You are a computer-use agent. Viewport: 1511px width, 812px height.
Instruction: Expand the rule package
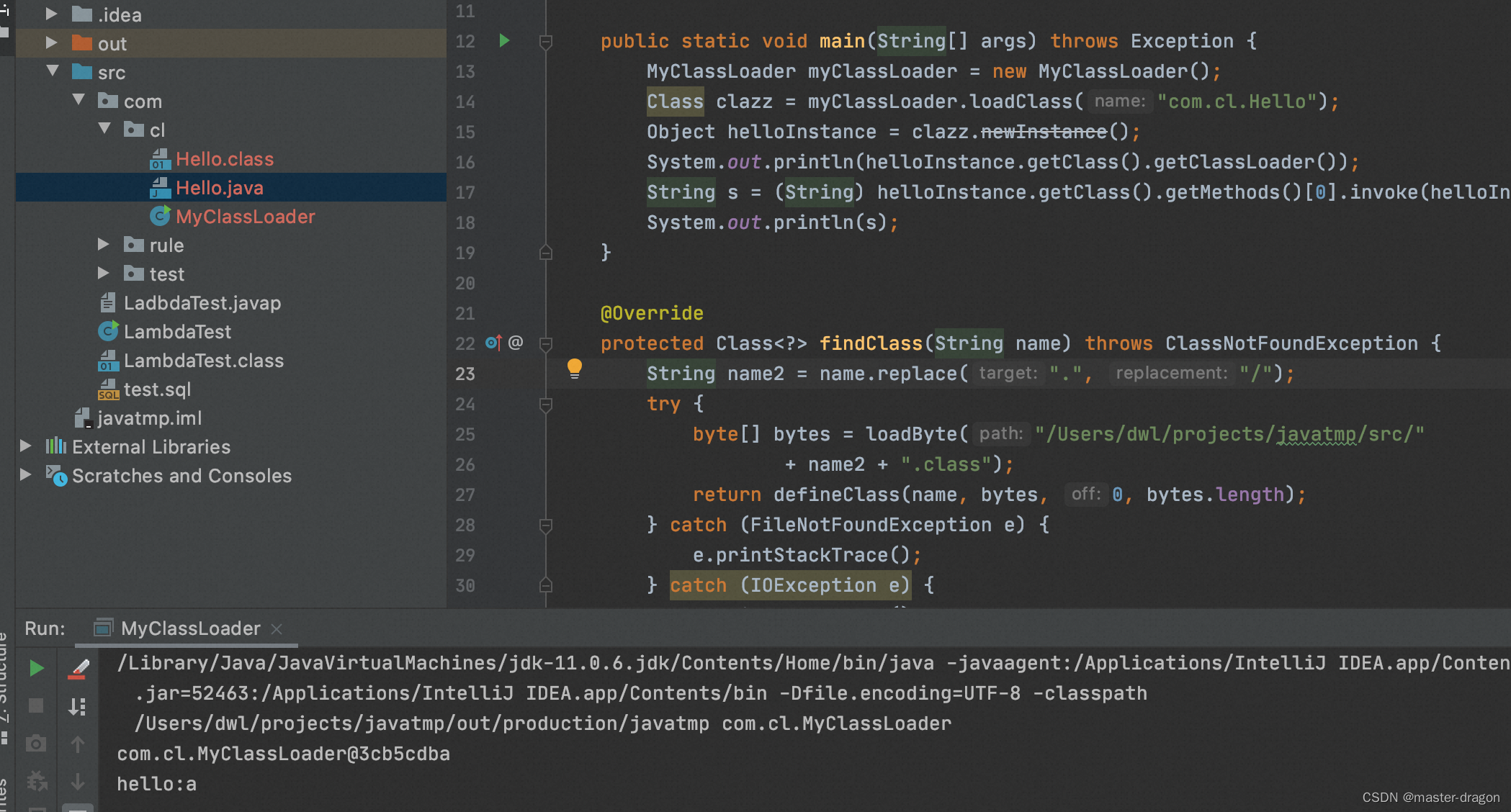tap(103, 244)
